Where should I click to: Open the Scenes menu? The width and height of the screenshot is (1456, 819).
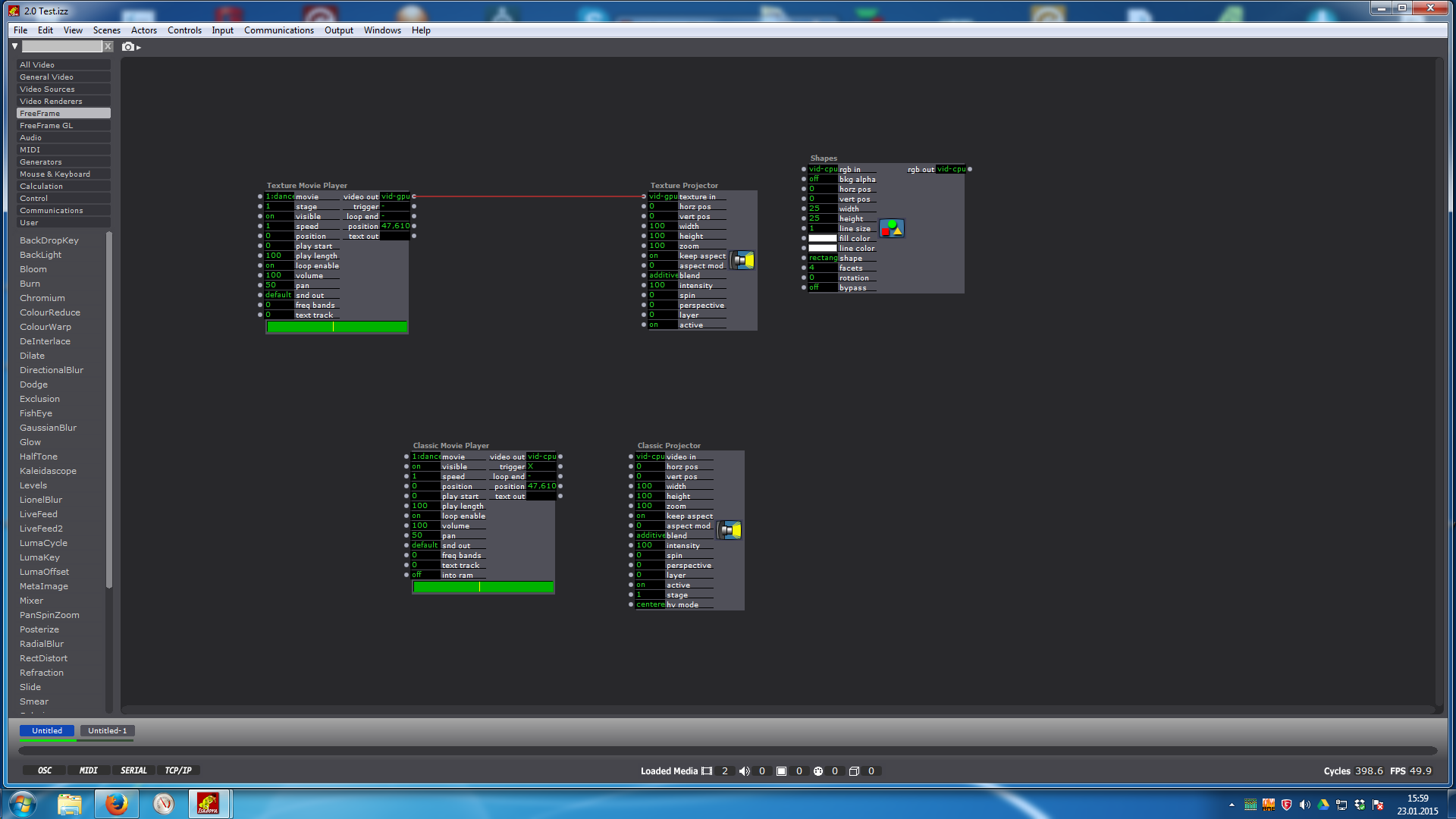coord(107,30)
